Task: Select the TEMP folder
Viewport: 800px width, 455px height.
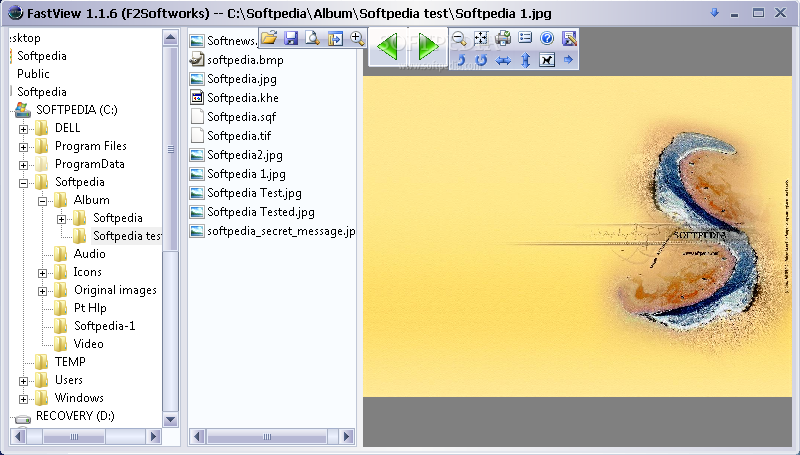Action: click(70, 362)
